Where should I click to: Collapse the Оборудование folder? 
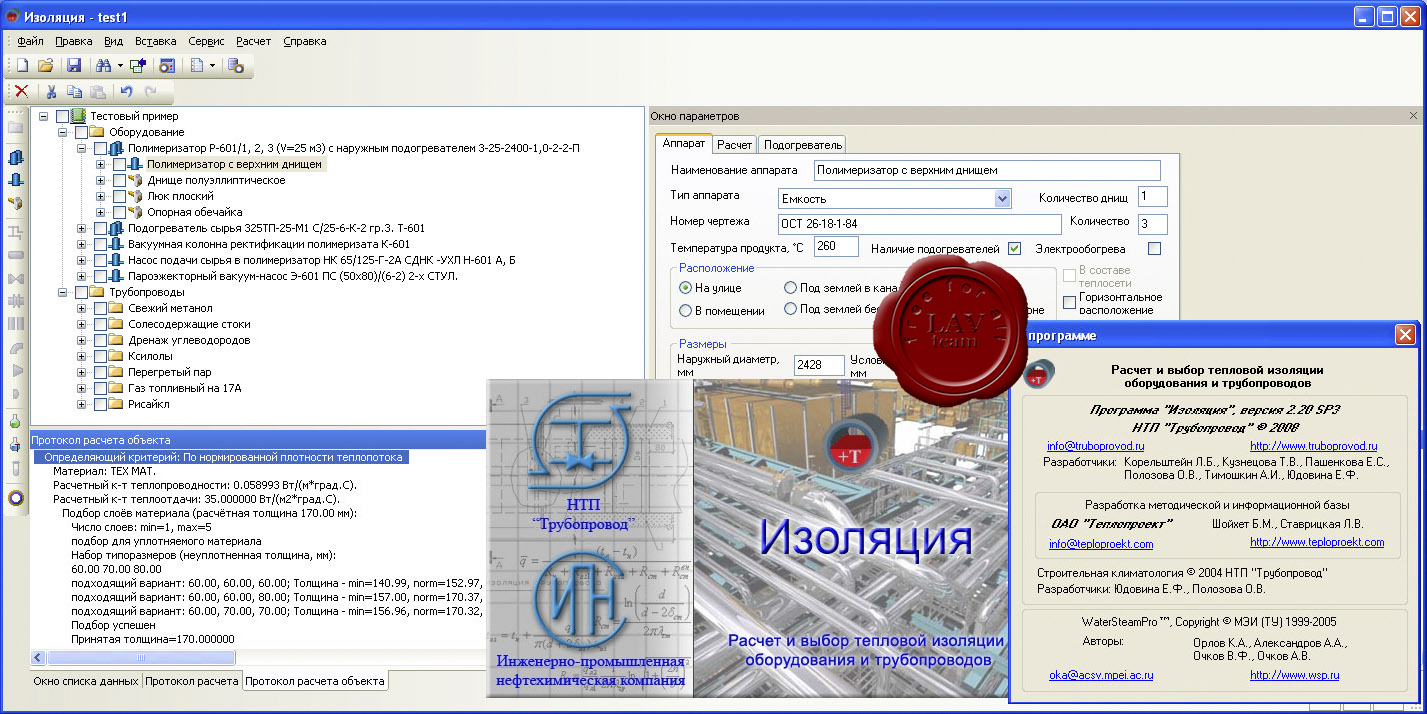[63, 132]
